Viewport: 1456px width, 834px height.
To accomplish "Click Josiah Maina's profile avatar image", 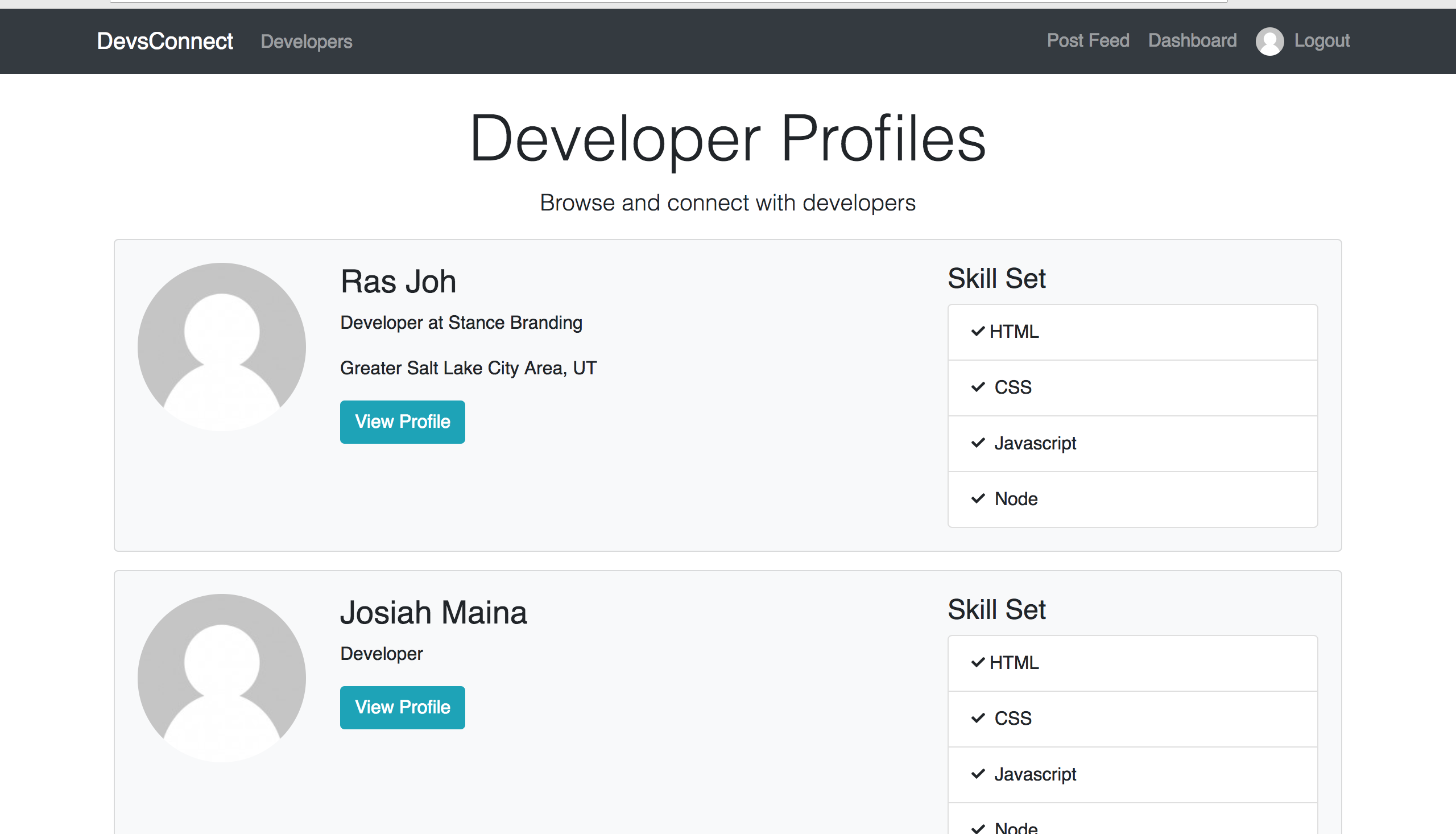I will (x=222, y=678).
